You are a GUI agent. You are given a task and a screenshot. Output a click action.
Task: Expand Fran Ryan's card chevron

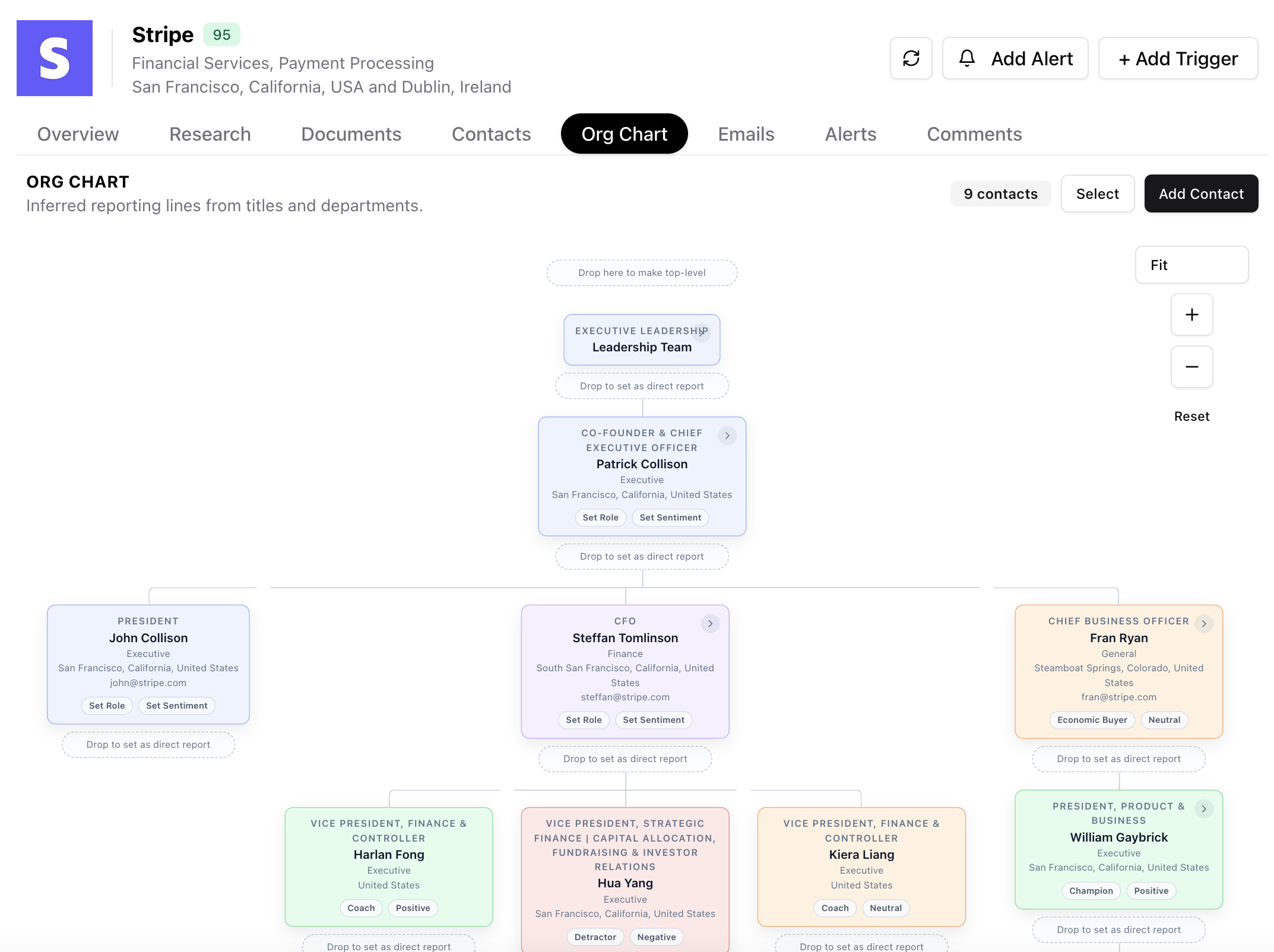1204,623
